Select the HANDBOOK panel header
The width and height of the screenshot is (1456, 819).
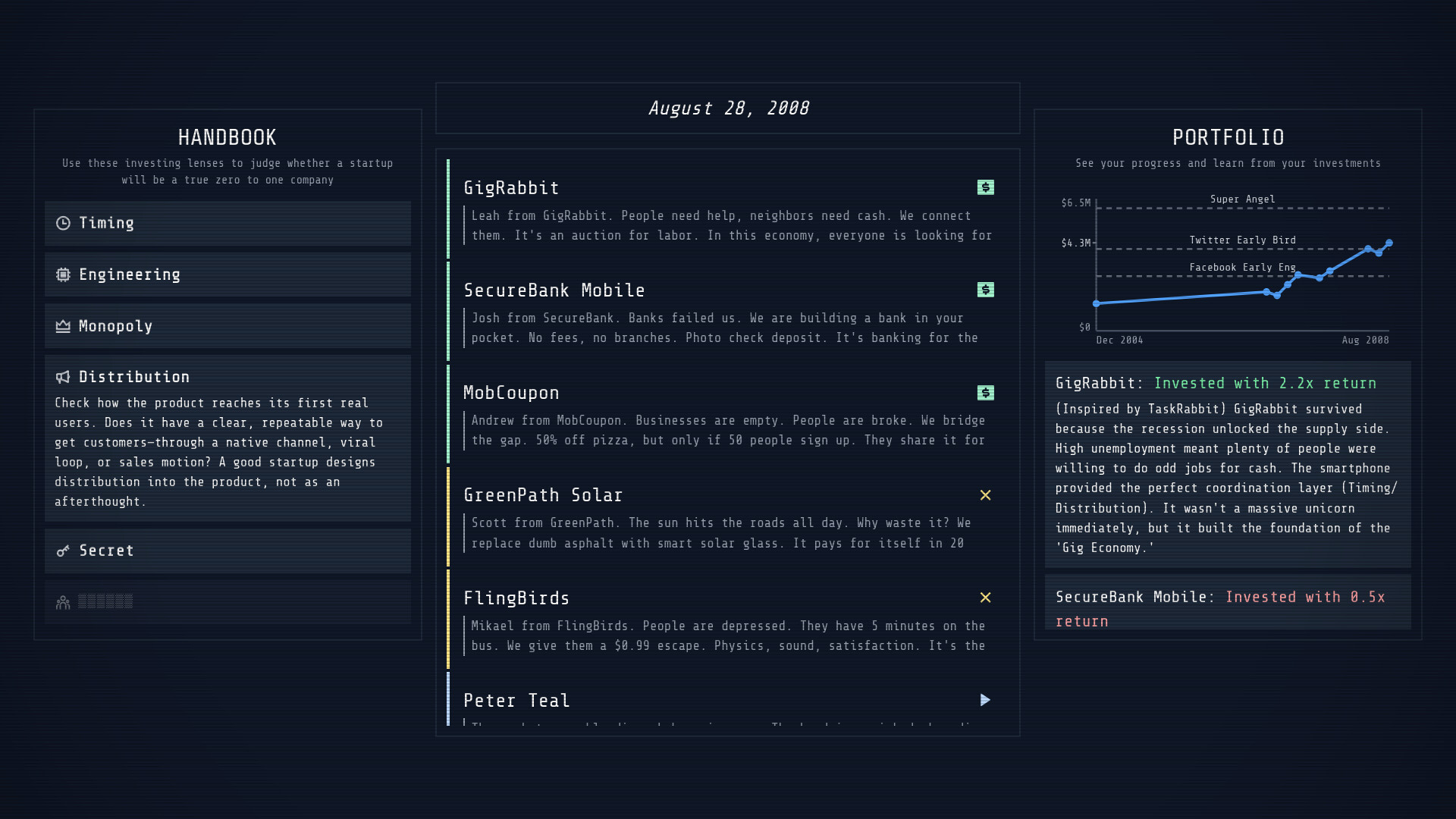[x=227, y=137]
